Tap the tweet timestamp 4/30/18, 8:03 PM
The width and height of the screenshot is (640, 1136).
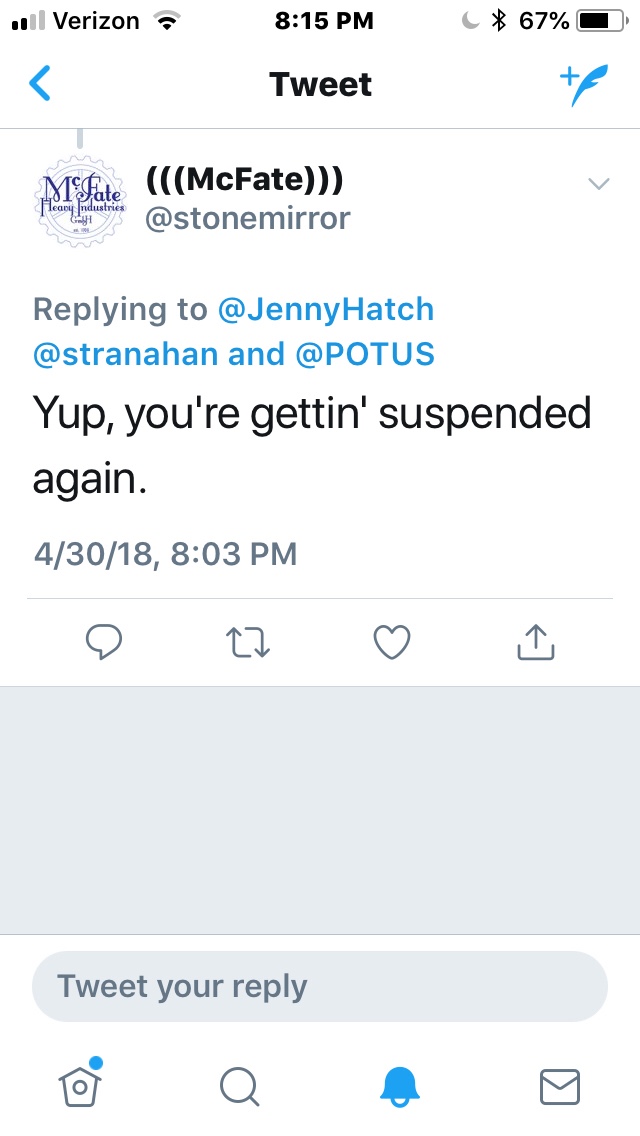165,553
